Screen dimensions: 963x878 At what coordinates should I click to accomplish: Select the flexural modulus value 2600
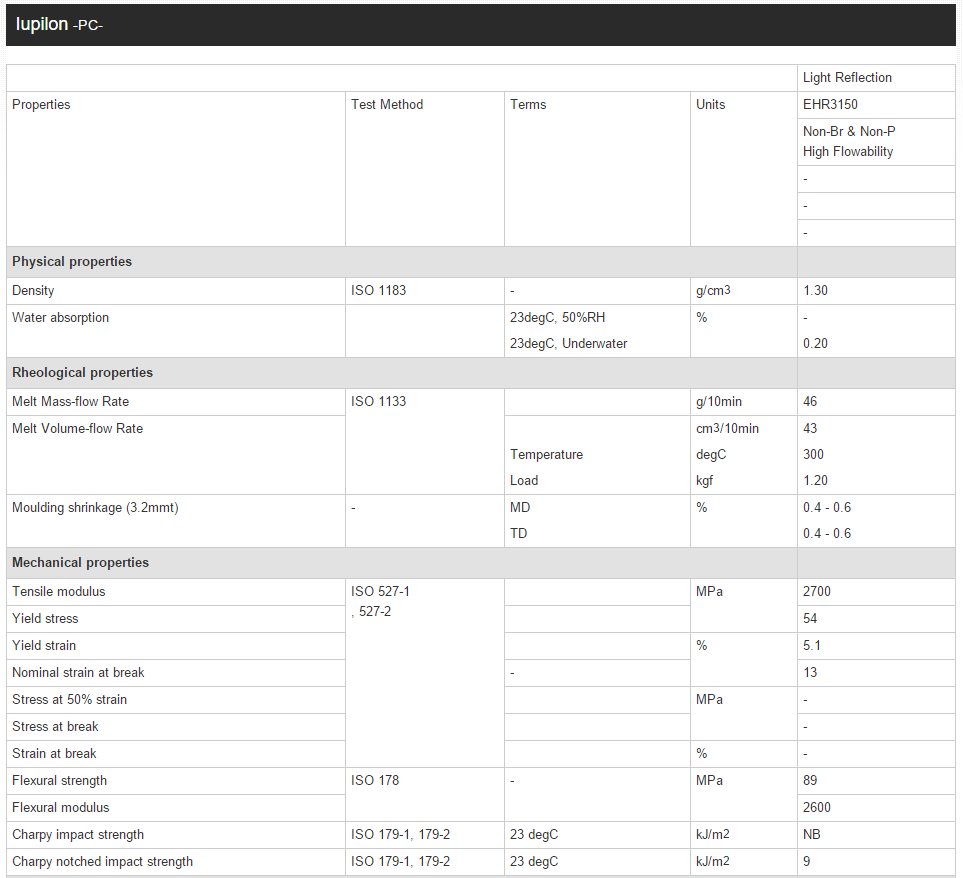pos(817,807)
